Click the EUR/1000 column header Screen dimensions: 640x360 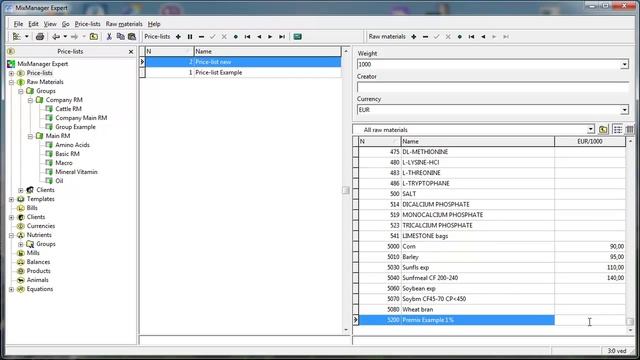590,142
